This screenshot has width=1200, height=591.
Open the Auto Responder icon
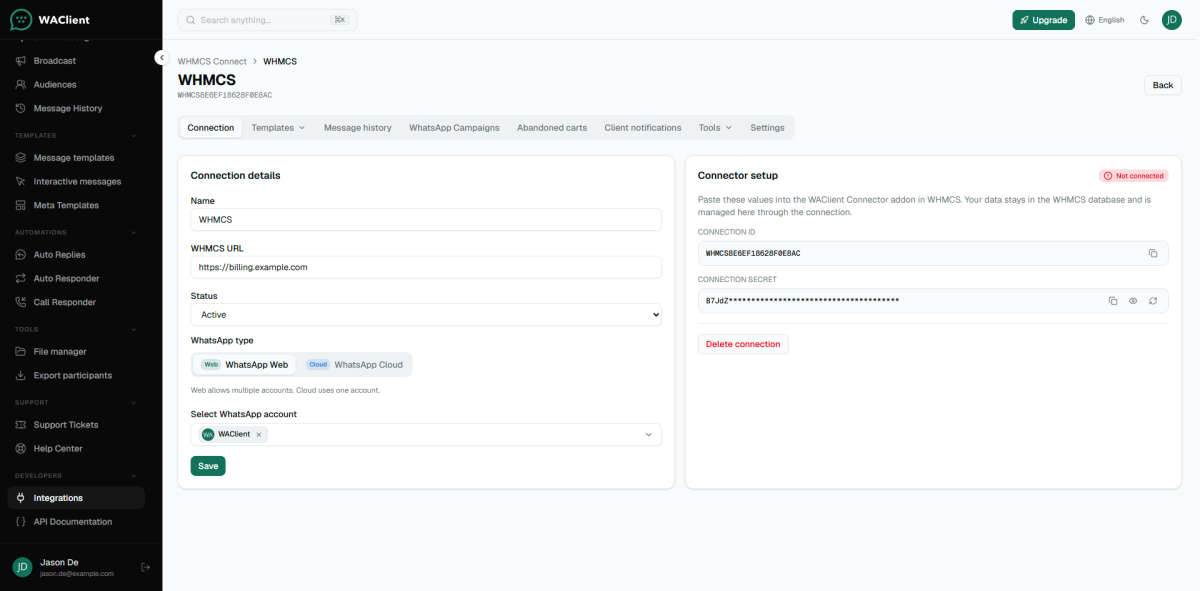click(x=21, y=279)
